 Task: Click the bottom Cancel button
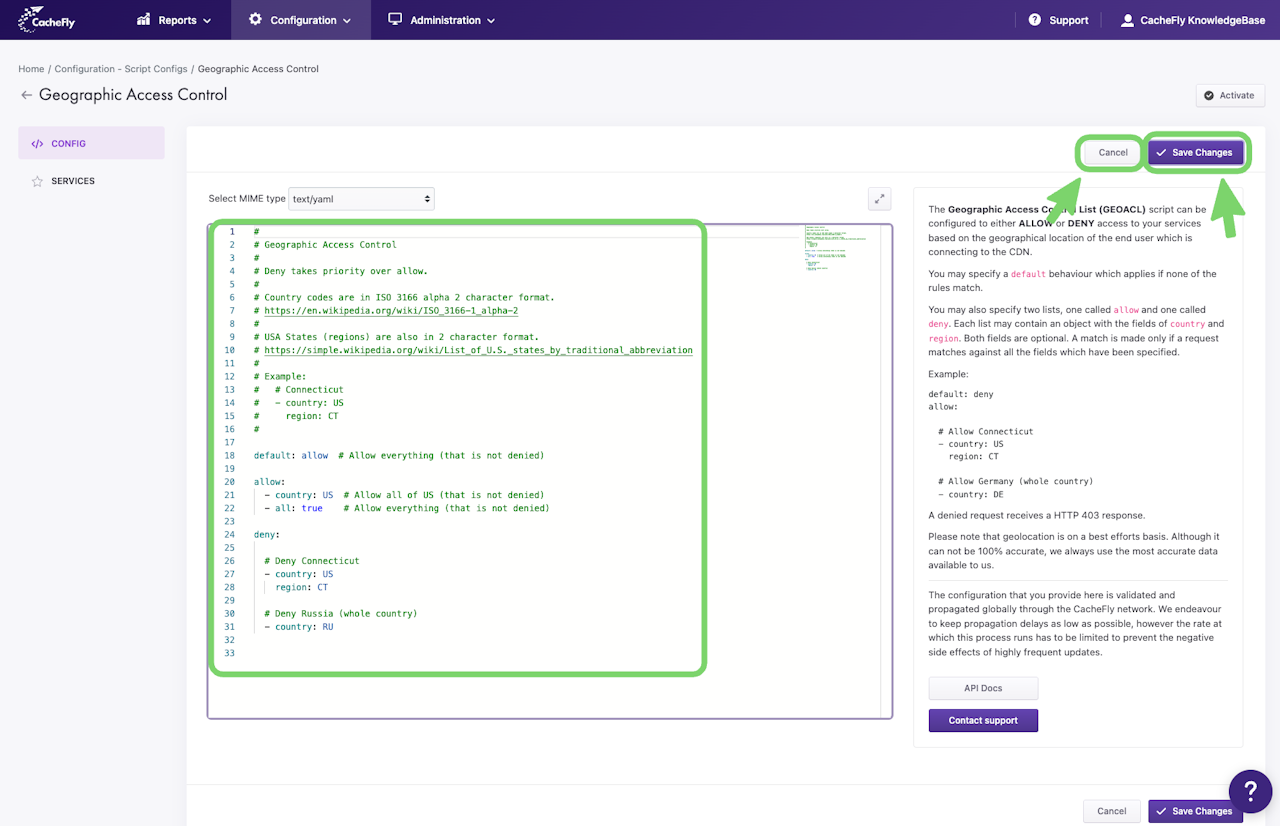(x=1112, y=811)
